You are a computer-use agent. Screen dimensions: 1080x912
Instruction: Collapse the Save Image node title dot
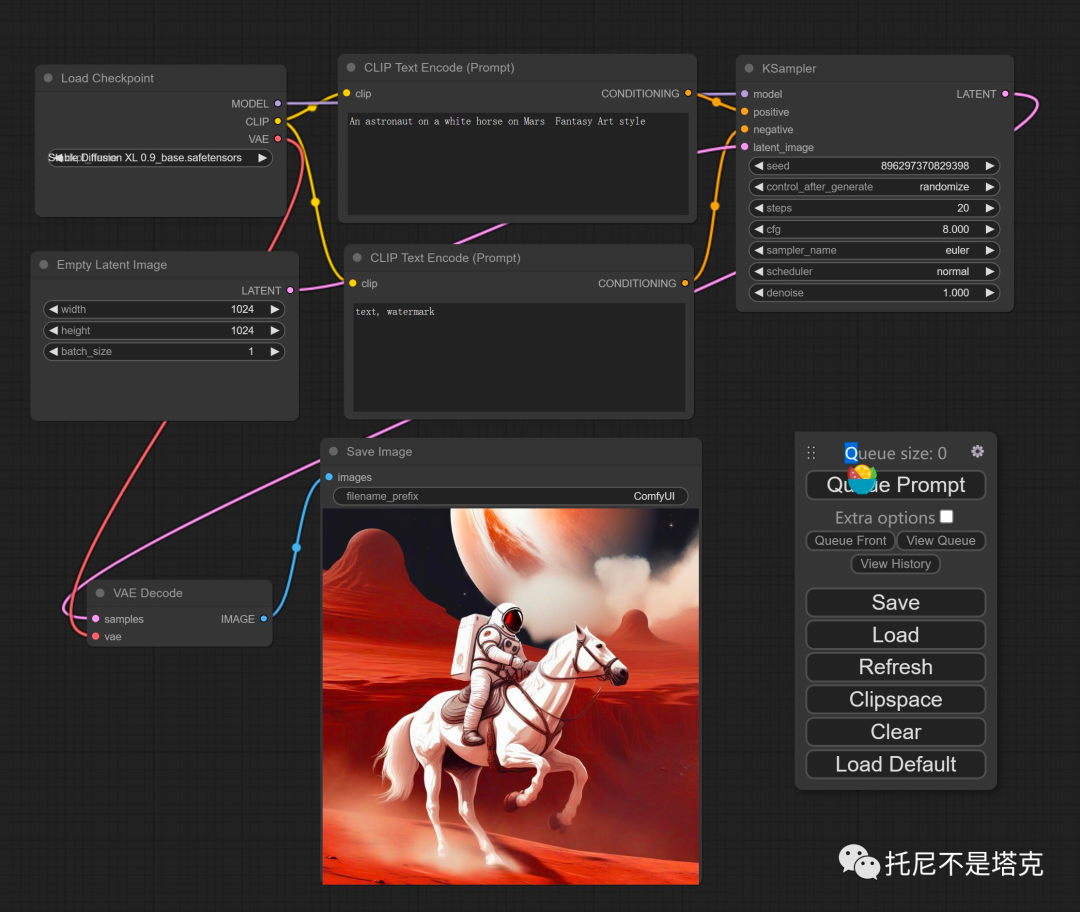point(333,451)
